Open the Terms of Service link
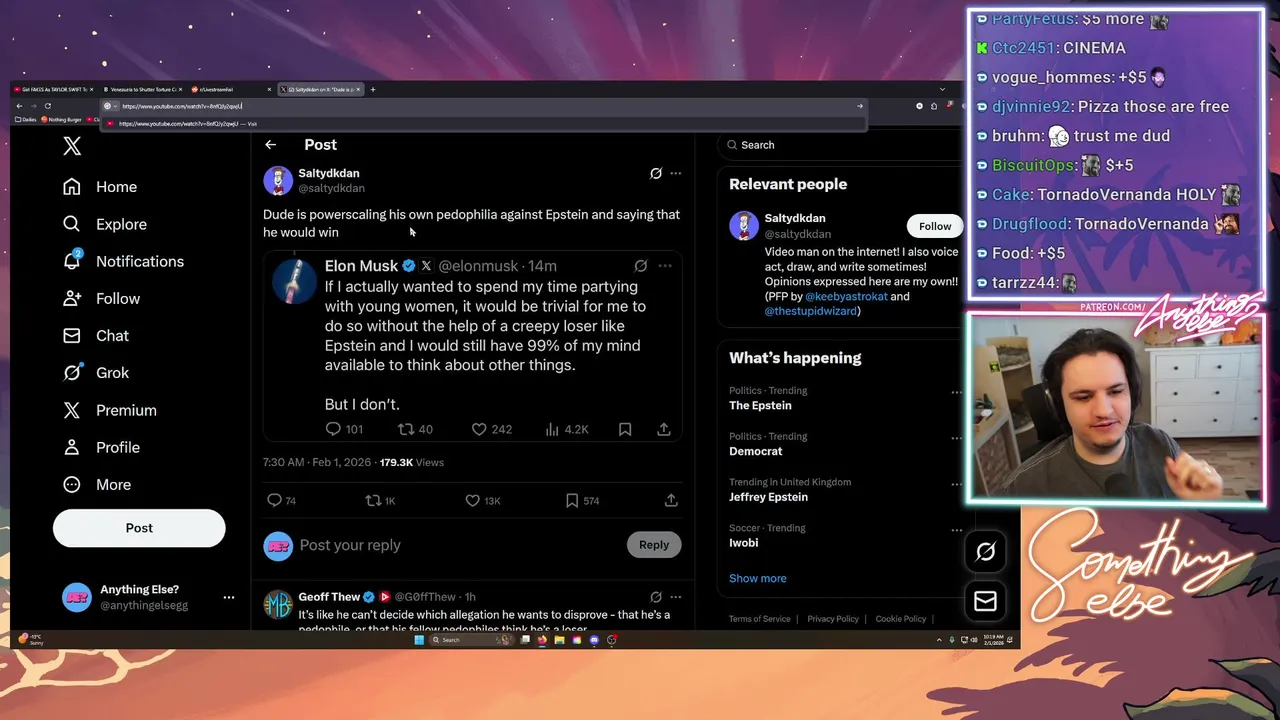1280x720 pixels. (x=760, y=619)
